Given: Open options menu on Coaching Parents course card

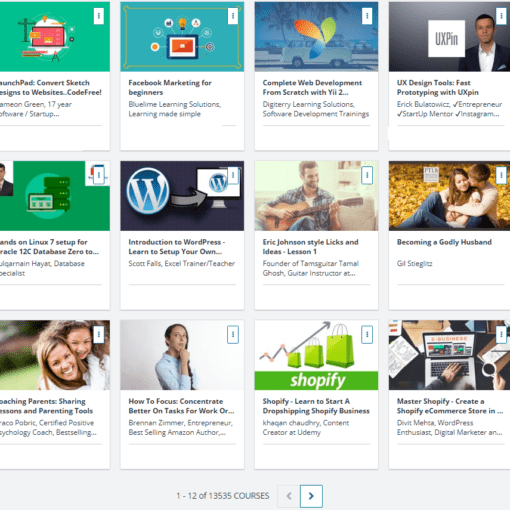Looking at the screenshot, I should [x=99, y=334].
